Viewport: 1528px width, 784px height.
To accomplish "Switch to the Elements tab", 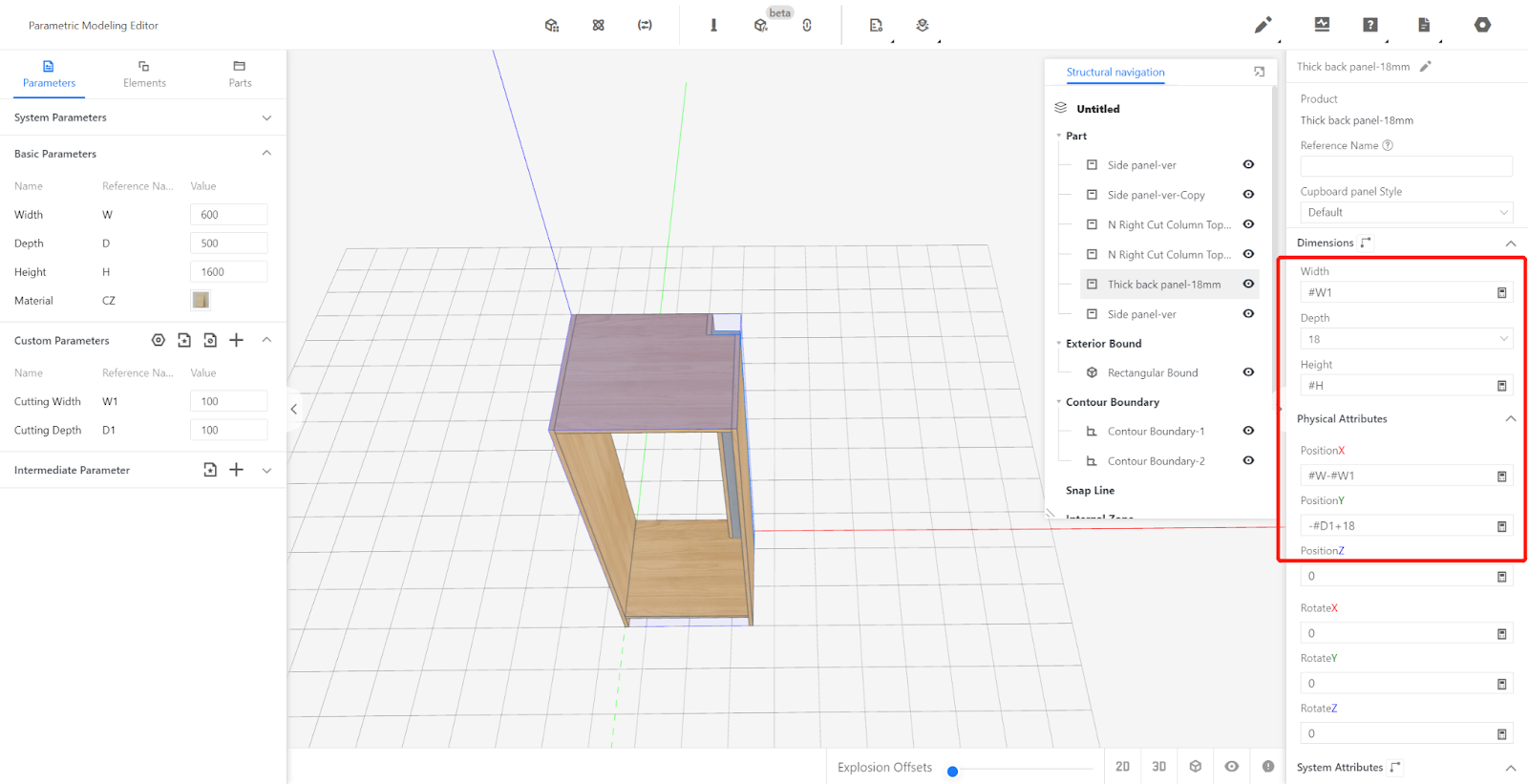I will [x=144, y=74].
